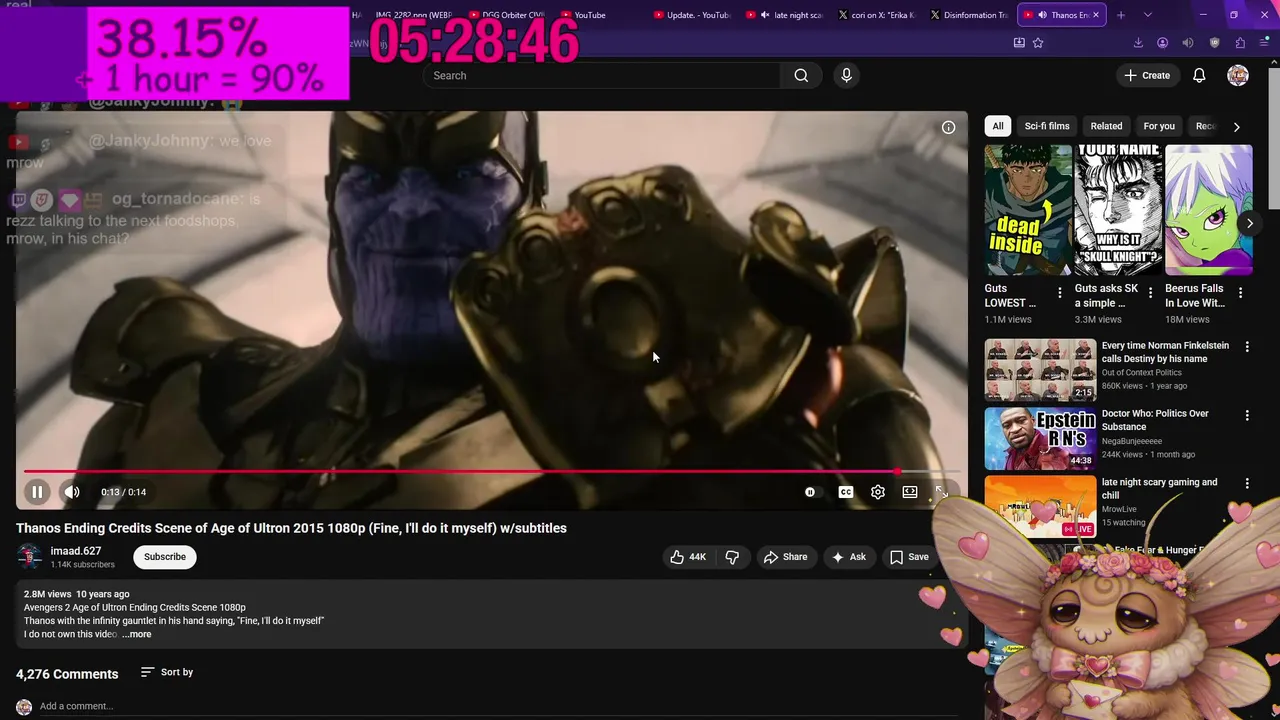This screenshot has width=1280, height=720.
Task: Open the video info card icon
Action: pos(948,127)
